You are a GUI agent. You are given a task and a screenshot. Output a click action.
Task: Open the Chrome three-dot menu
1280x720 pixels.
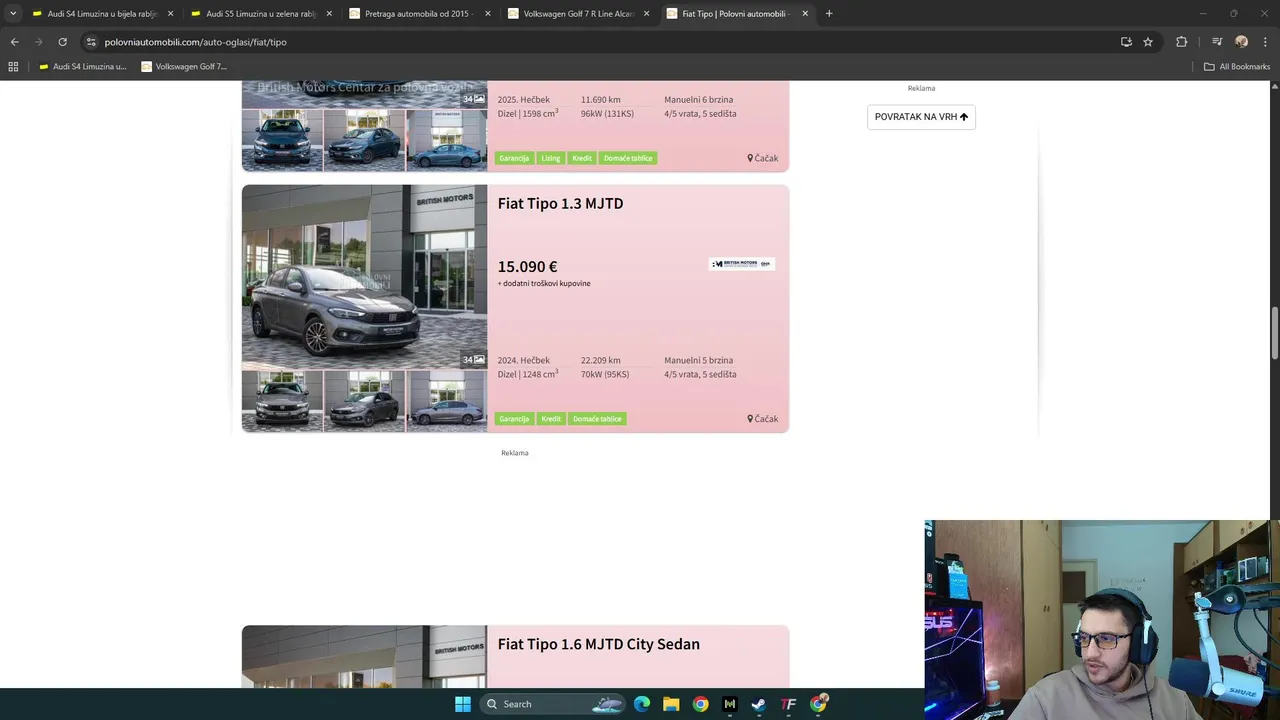tap(1264, 42)
